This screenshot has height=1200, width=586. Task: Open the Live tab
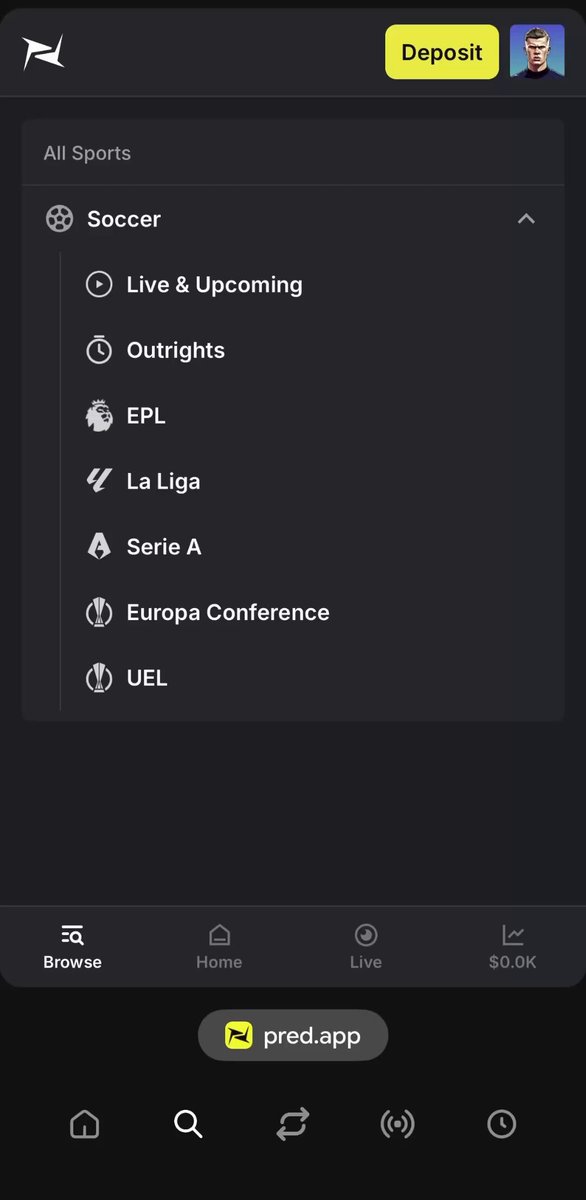tap(366, 947)
